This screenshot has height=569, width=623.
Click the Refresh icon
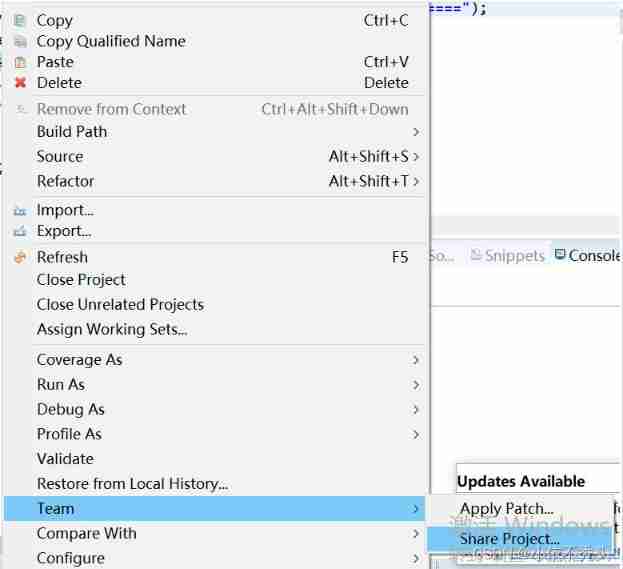(20, 257)
